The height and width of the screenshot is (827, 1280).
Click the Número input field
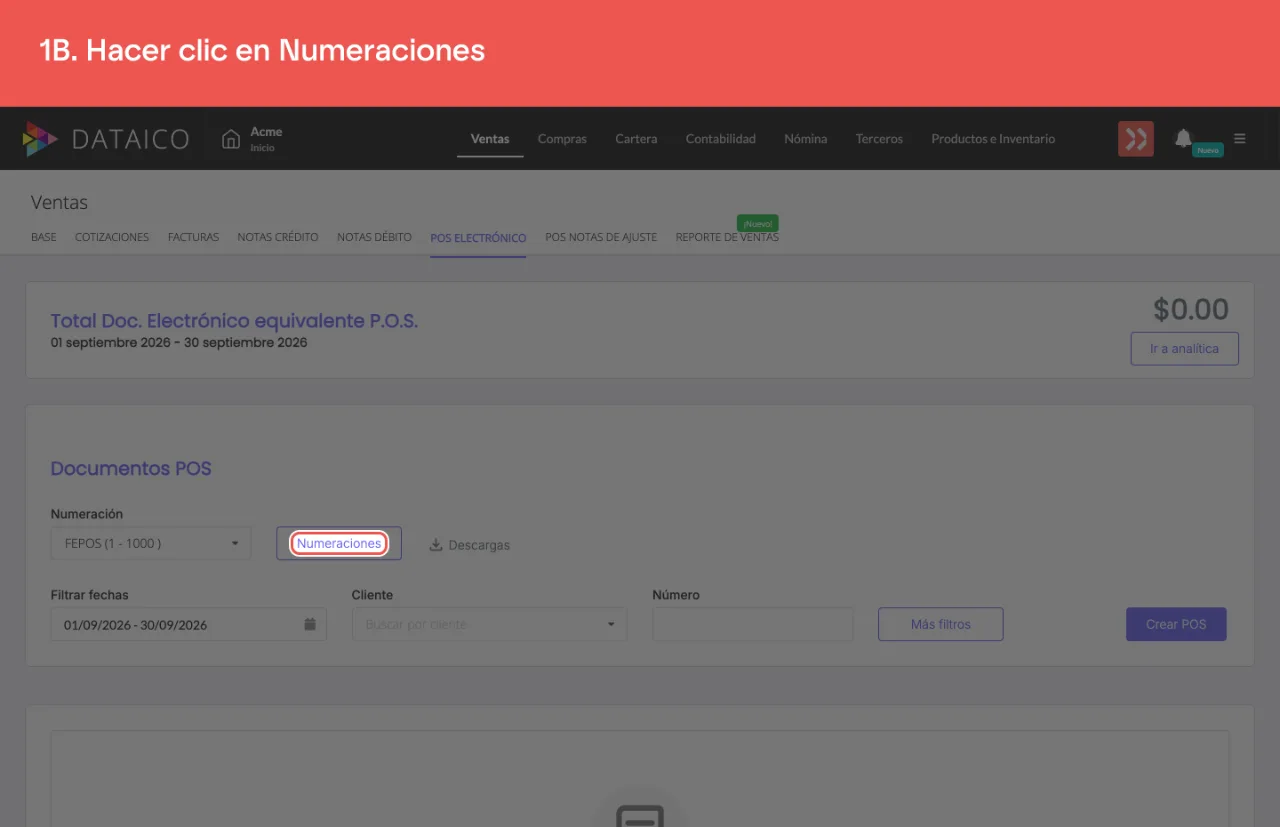point(753,624)
